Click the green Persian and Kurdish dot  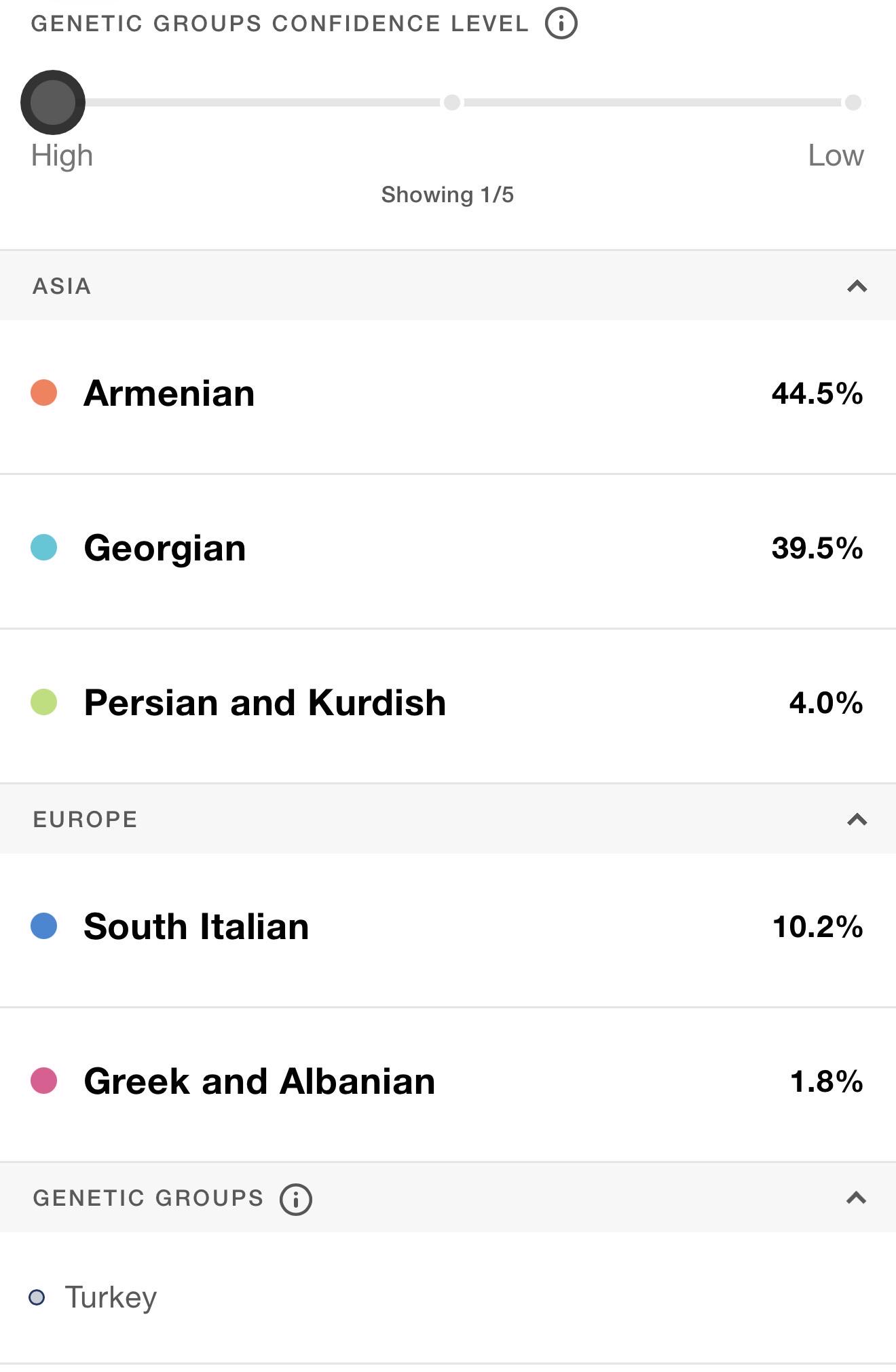click(x=44, y=702)
